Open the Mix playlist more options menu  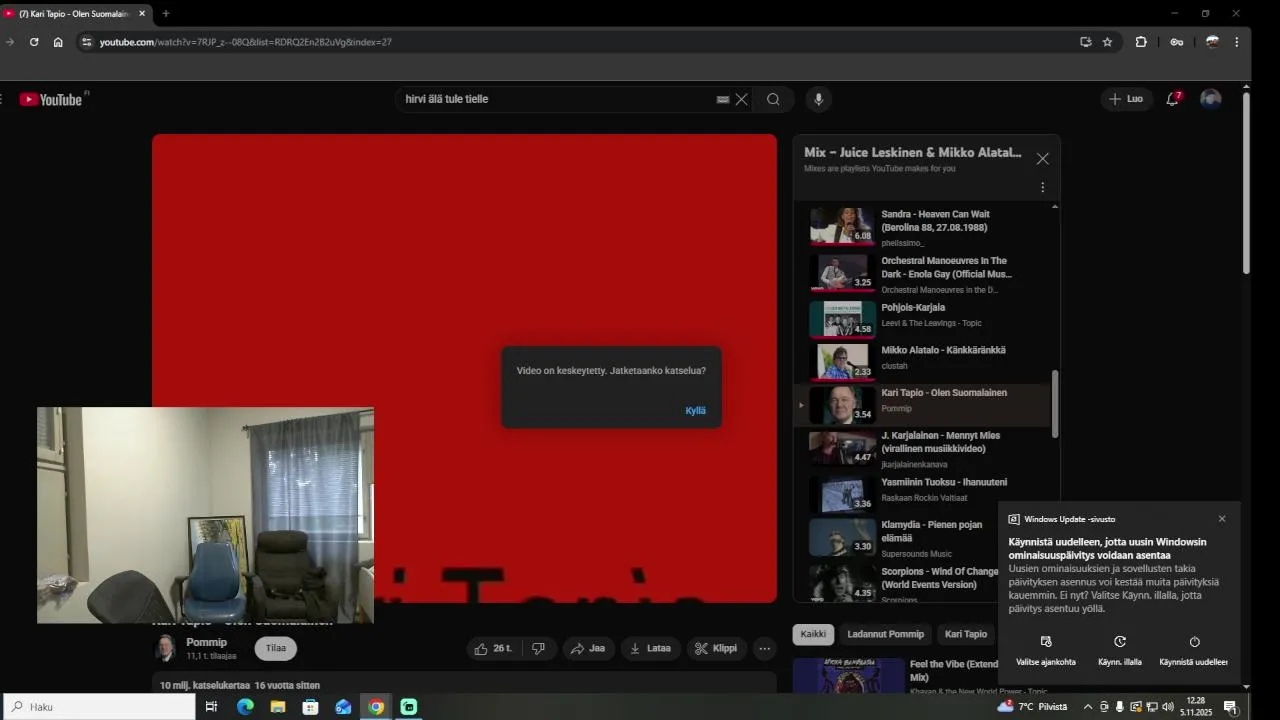coord(1042,187)
